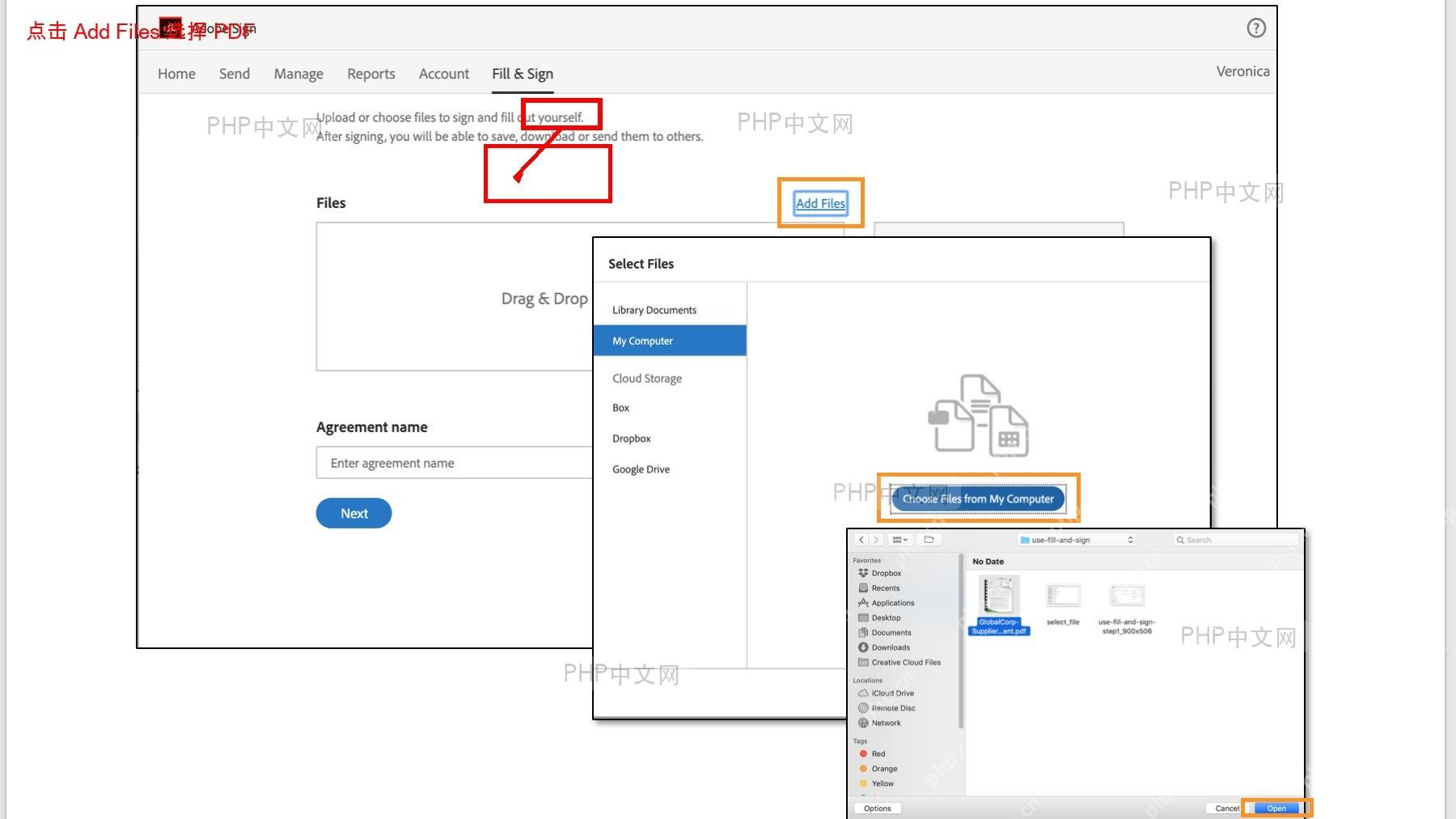This screenshot has height=819, width=1456.
Task: Select Google Drive storage option
Action: click(x=641, y=469)
